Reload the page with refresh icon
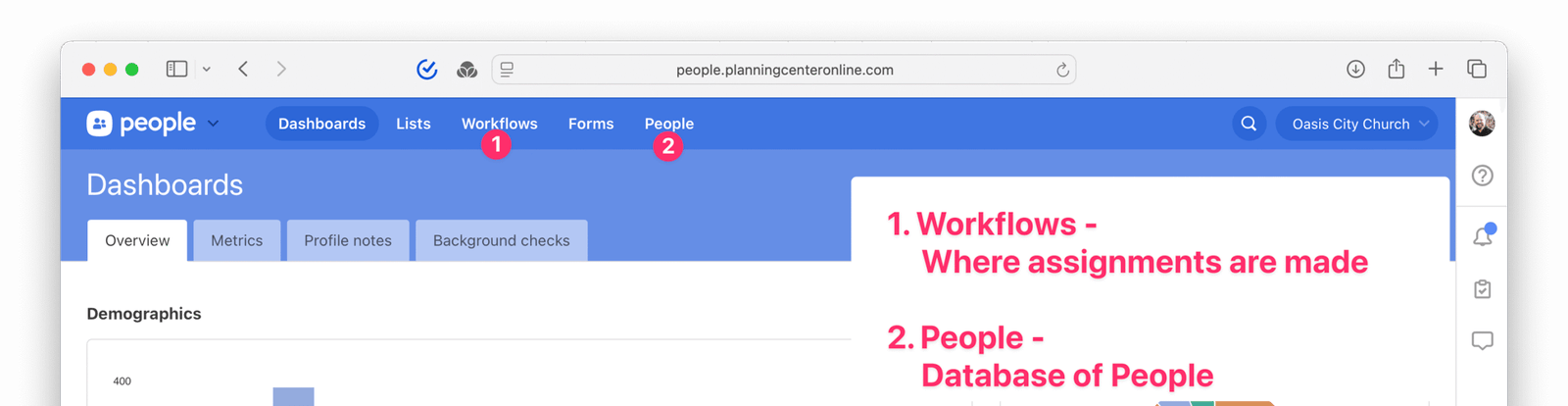Image resolution: width=1568 pixels, height=406 pixels. coord(1062,70)
